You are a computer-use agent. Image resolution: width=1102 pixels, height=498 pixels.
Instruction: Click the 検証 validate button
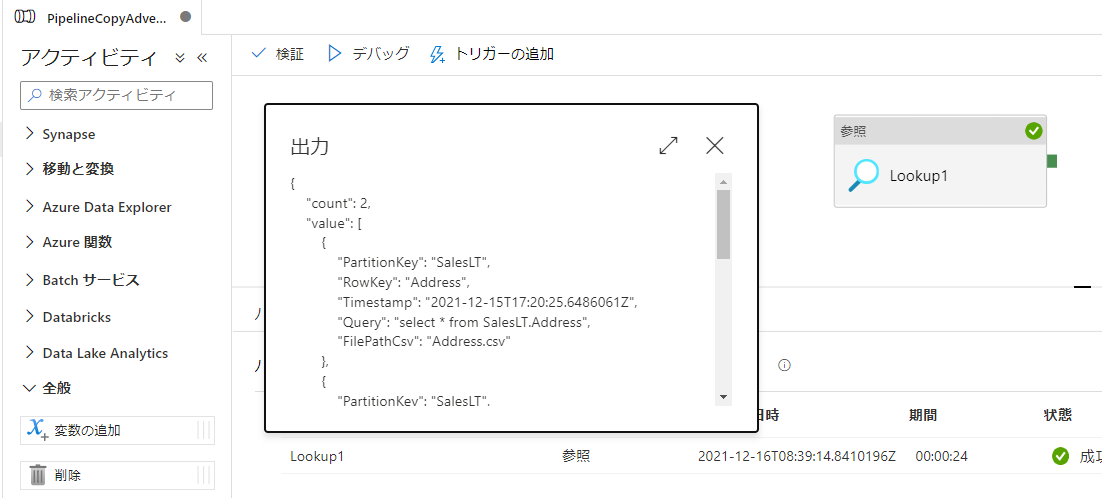(278, 54)
